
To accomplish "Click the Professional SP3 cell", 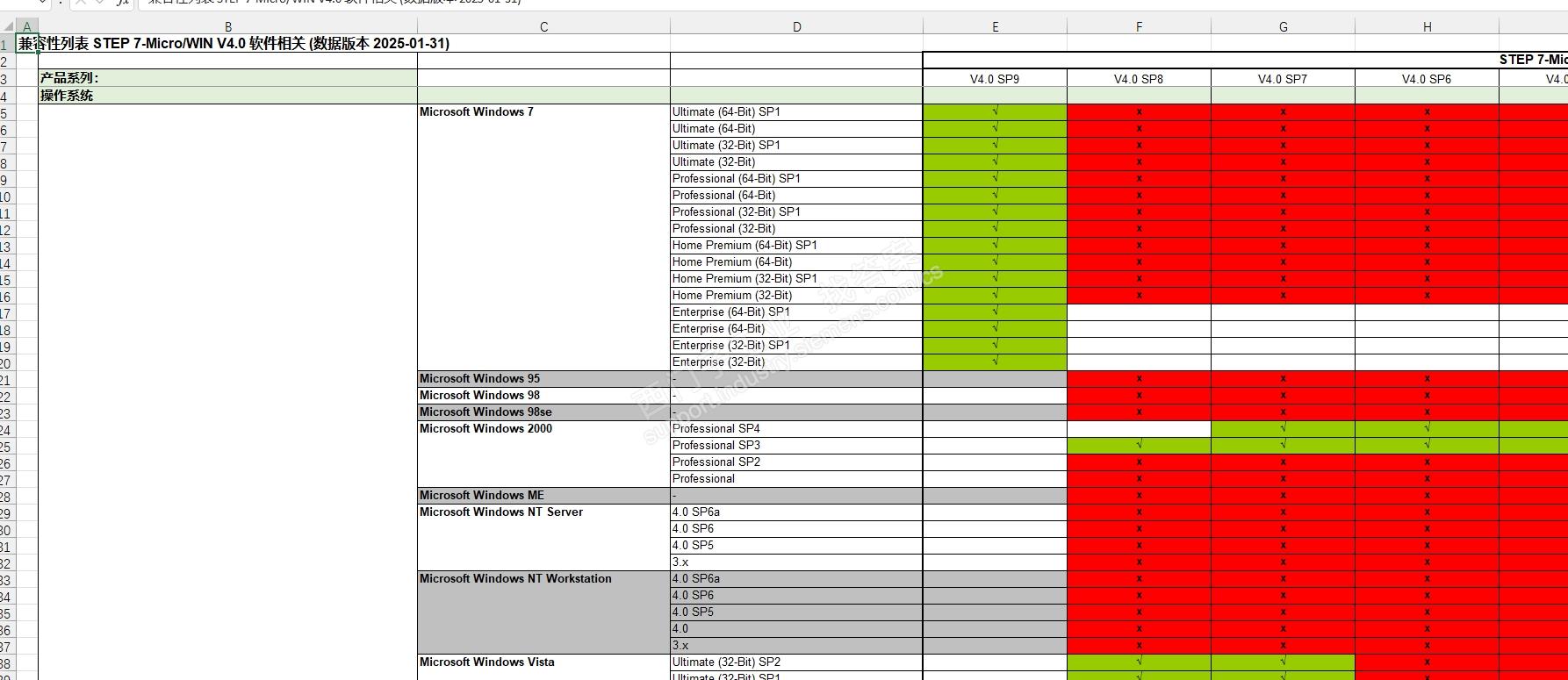I will [797, 446].
